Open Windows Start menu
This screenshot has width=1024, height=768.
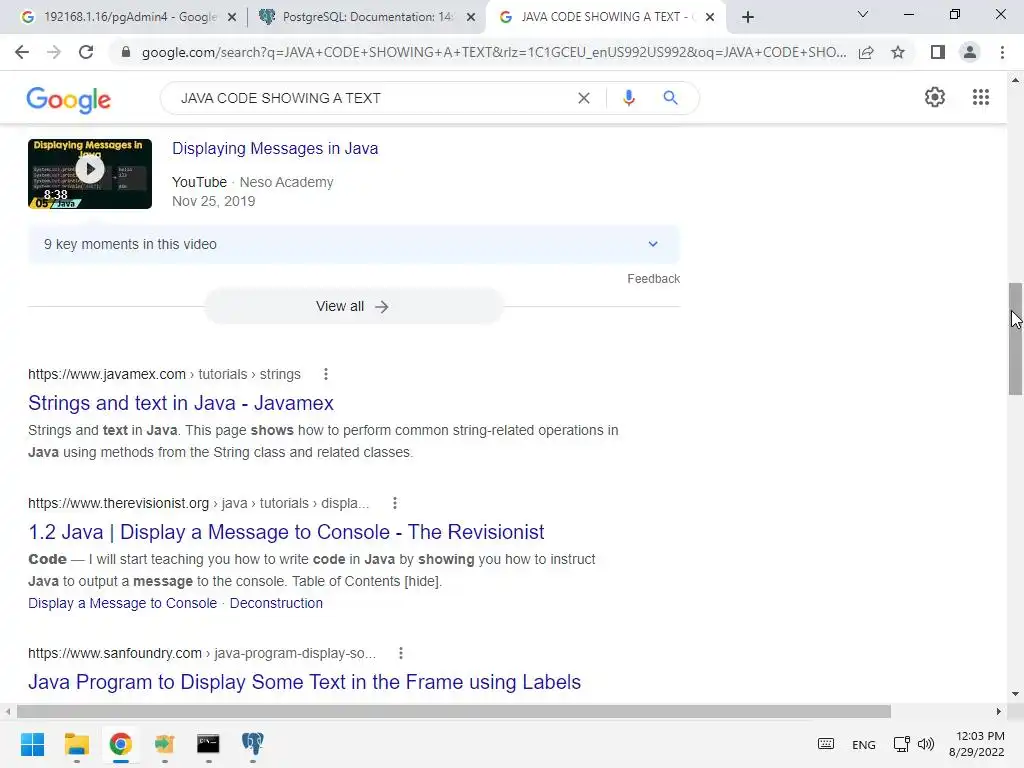pyautogui.click(x=32, y=744)
